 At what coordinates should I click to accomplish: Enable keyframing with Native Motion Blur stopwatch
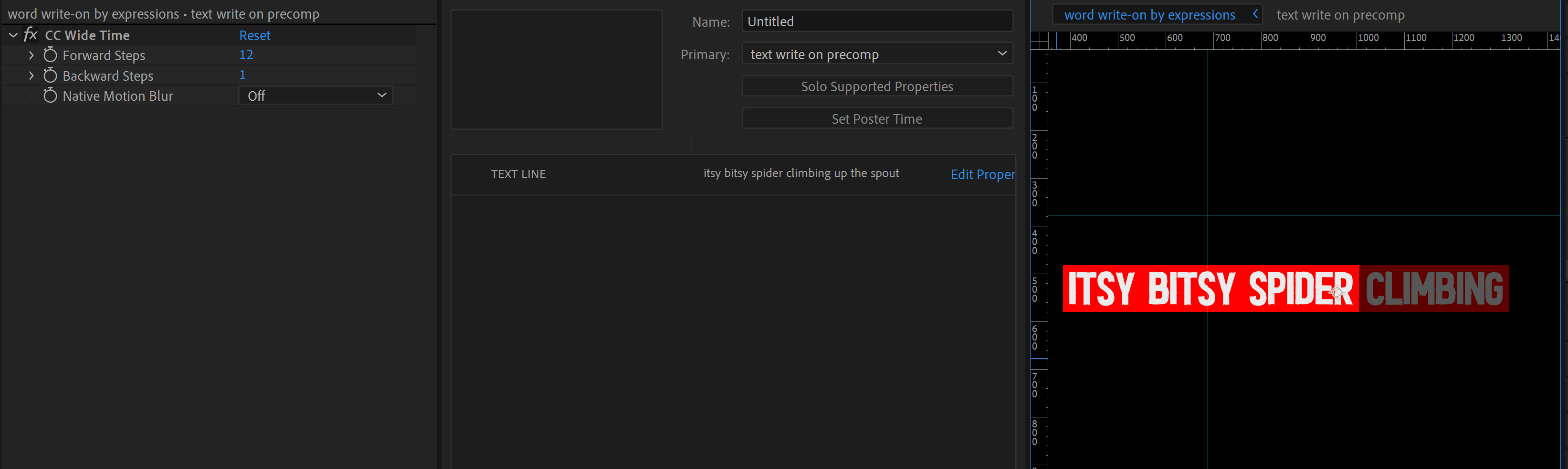coord(50,96)
